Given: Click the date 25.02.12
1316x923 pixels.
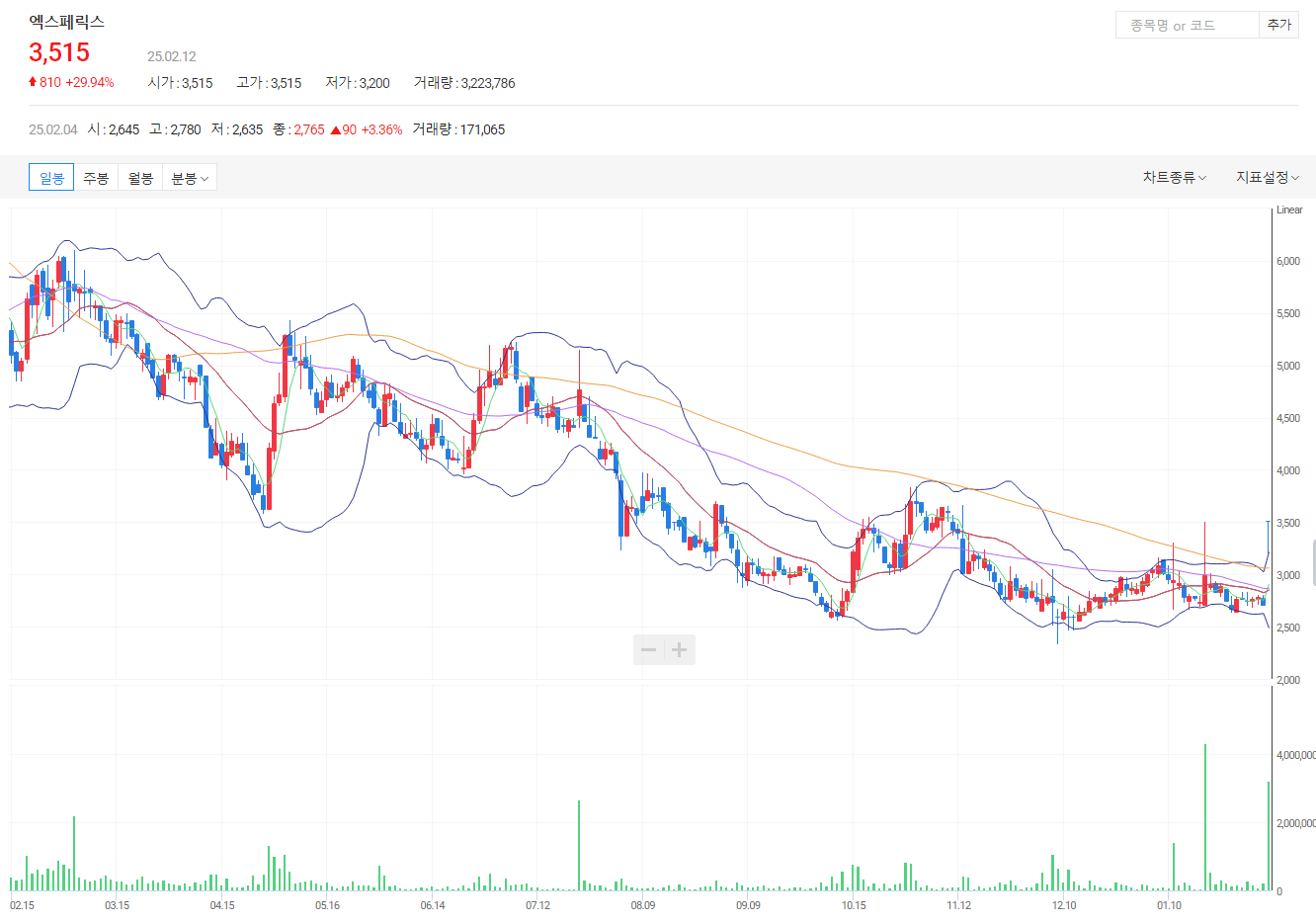Looking at the screenshot, I should click(x=172, y=56).
